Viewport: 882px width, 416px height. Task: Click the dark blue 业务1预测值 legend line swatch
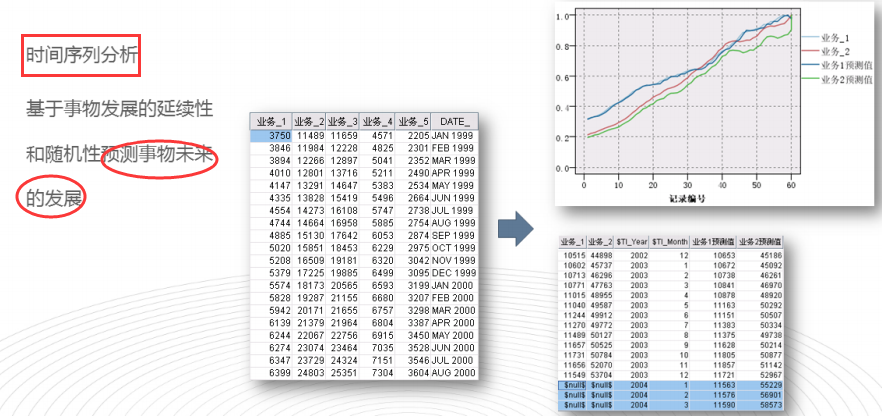(811, 66)
